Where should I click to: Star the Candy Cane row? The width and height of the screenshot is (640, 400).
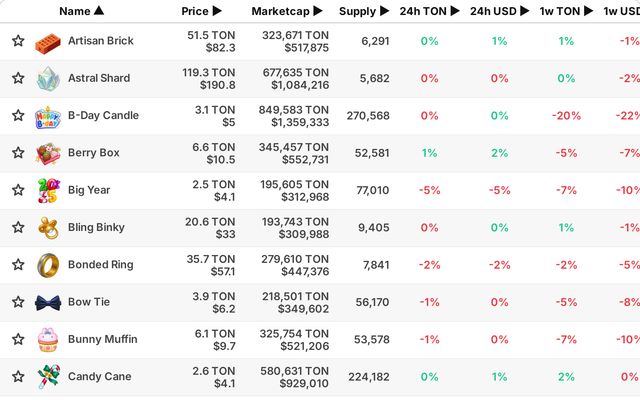[18, 376]
